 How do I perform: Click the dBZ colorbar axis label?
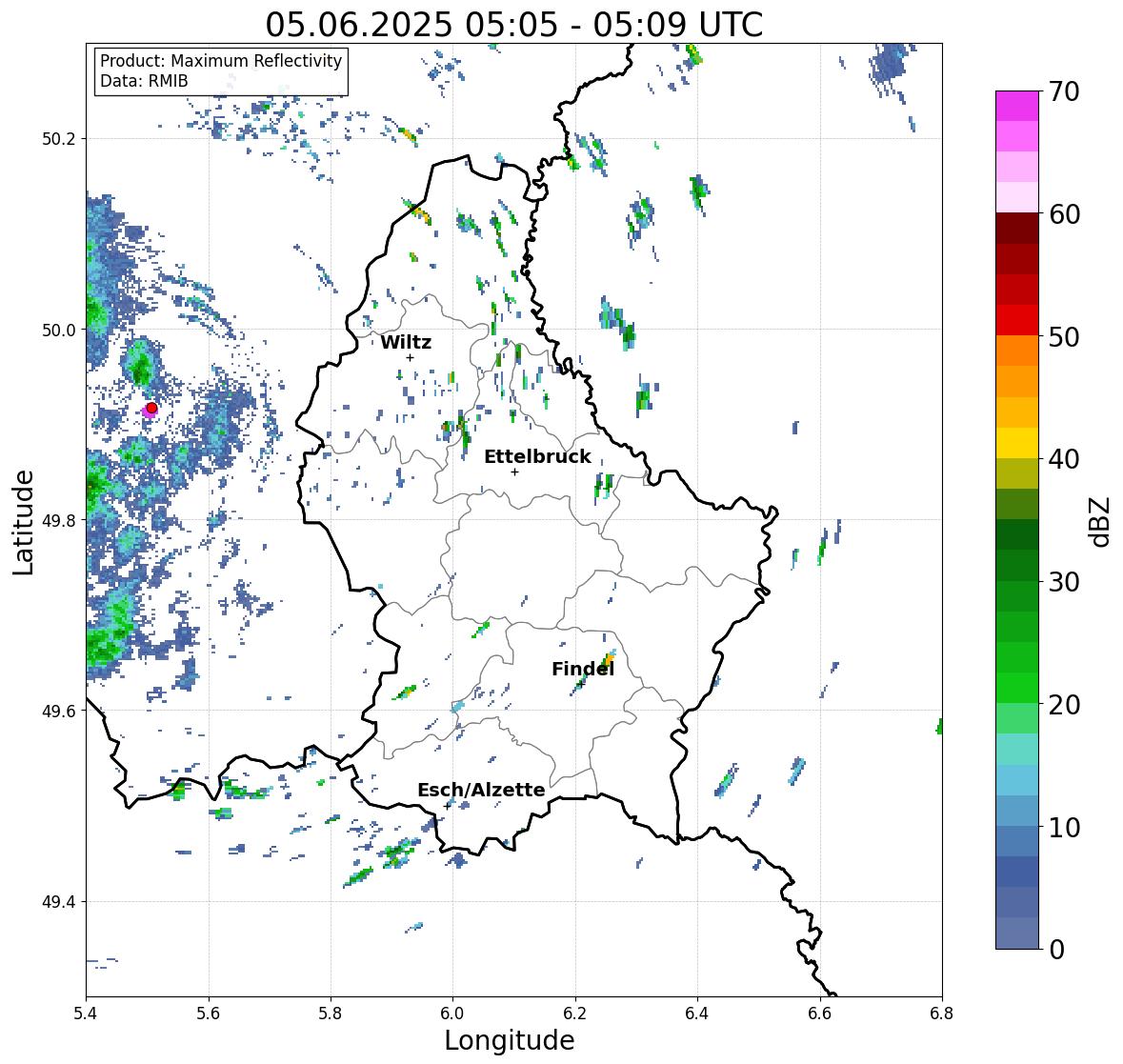coord(1101,520)
